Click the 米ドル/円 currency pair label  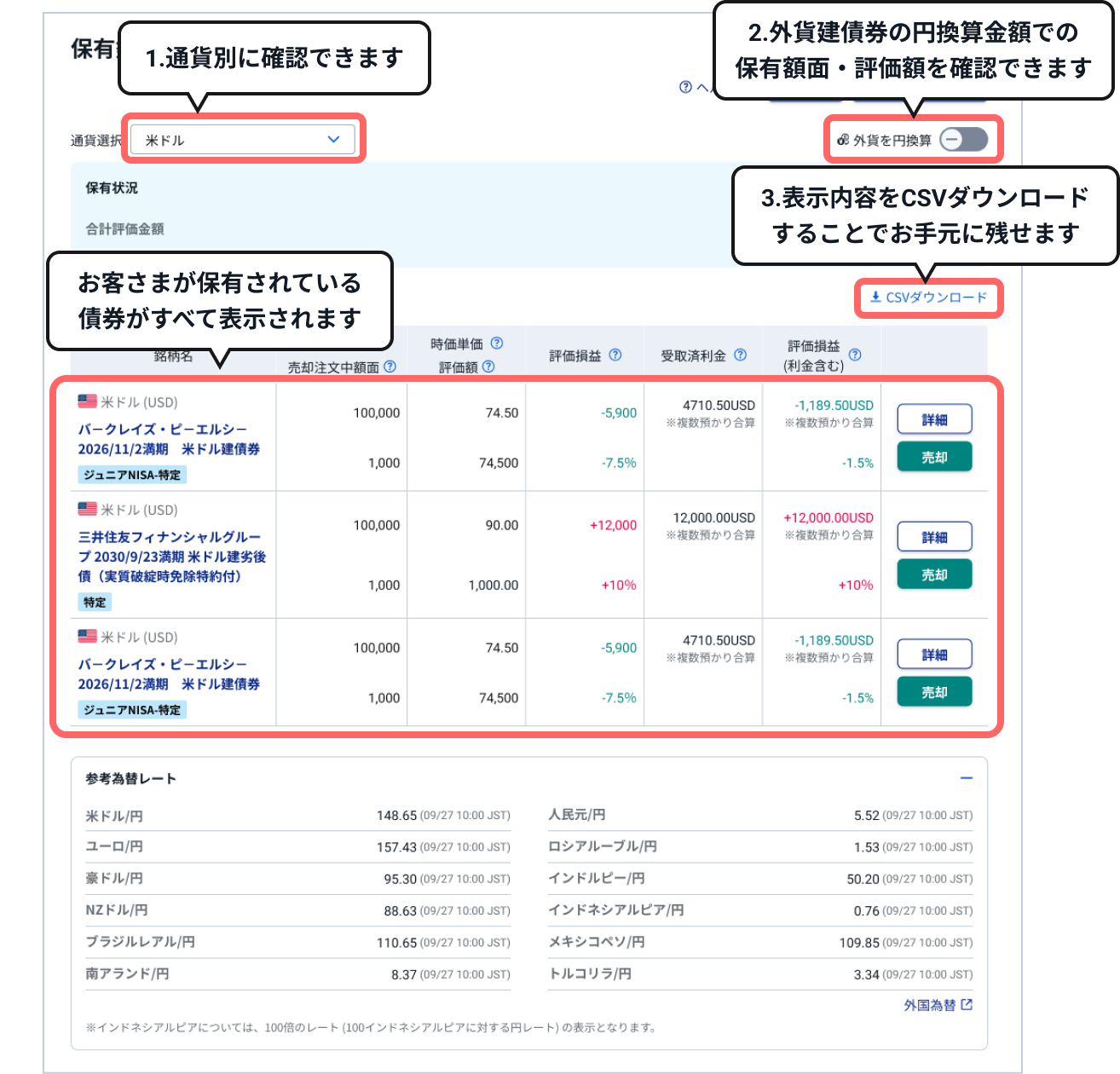[x=114, y=816]
